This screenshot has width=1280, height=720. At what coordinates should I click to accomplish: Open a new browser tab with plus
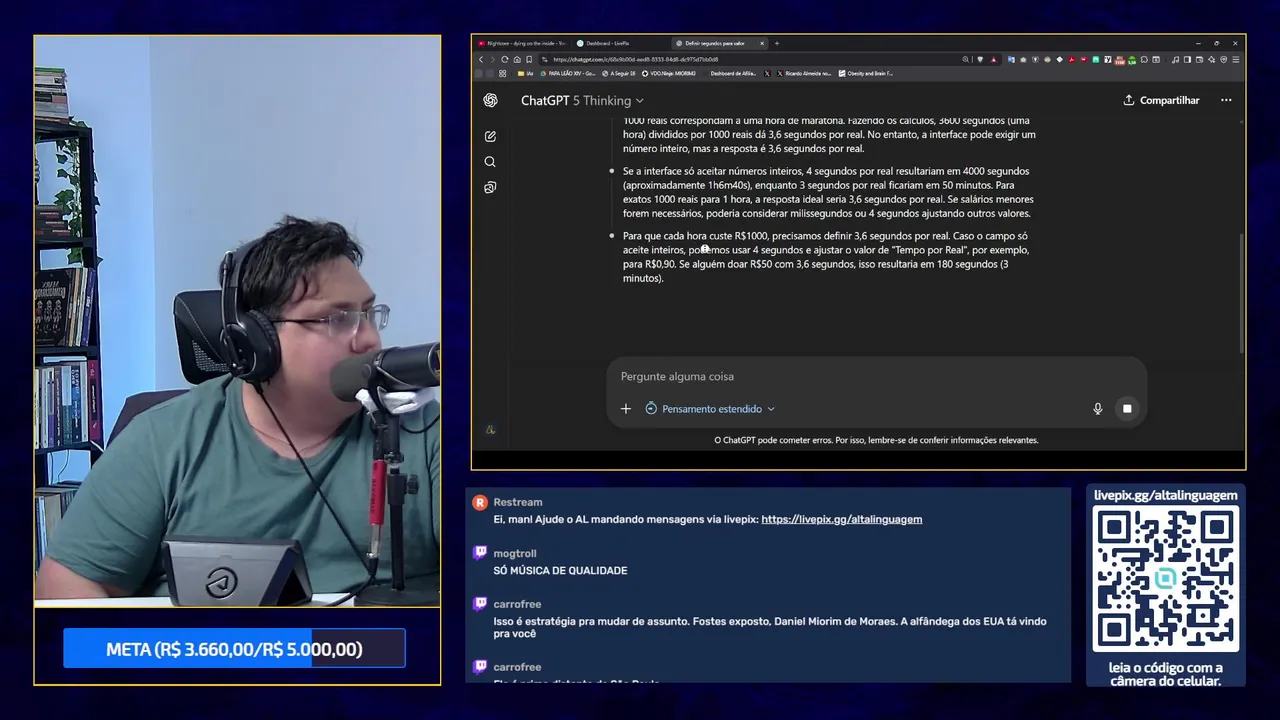(777, 43)
